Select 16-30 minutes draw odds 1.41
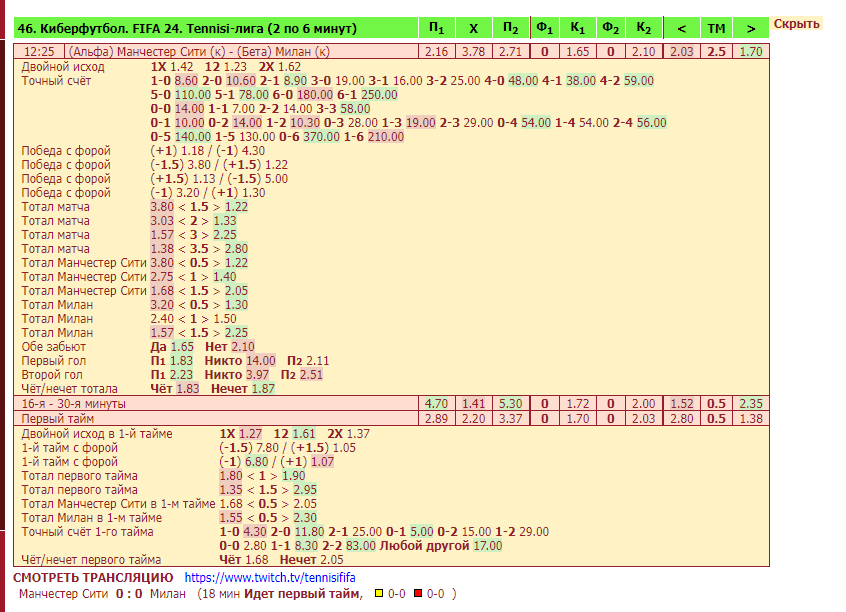Viewport: 846px width, 612px height. pyautogui.click(x=473, y=404)
